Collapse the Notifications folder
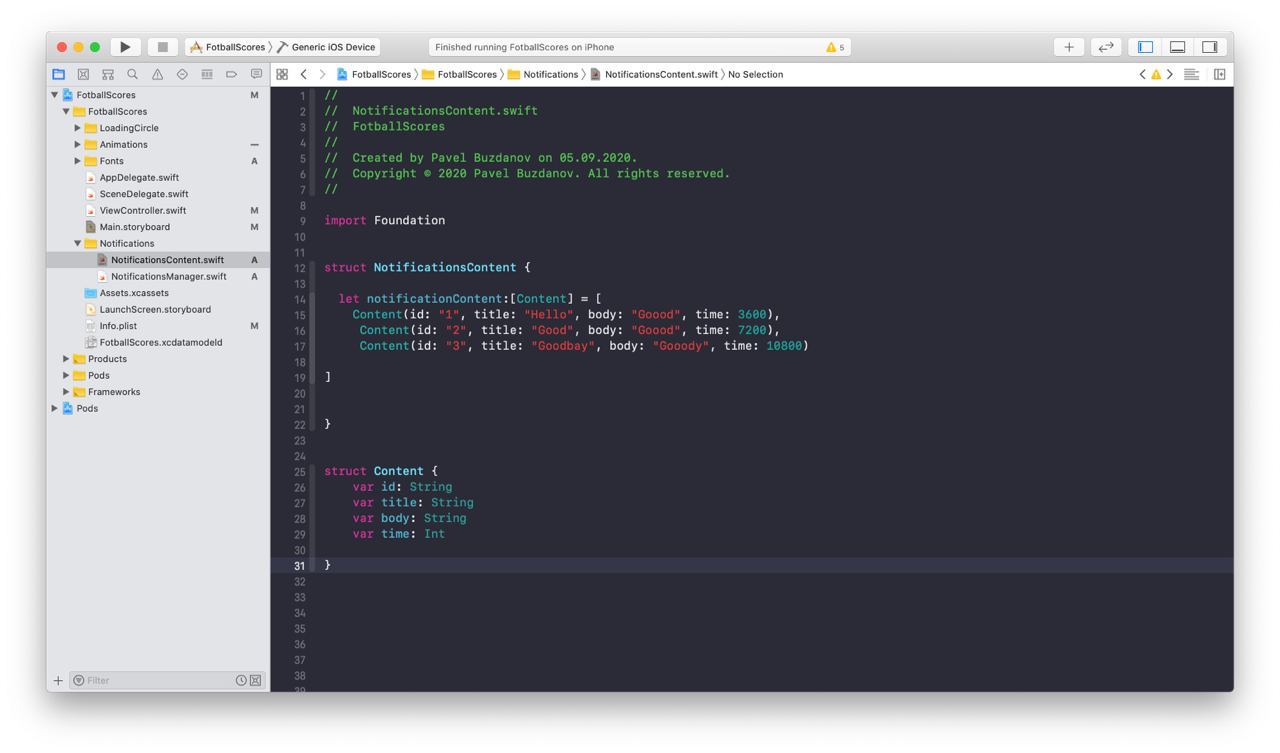 (x=78, y=243)
